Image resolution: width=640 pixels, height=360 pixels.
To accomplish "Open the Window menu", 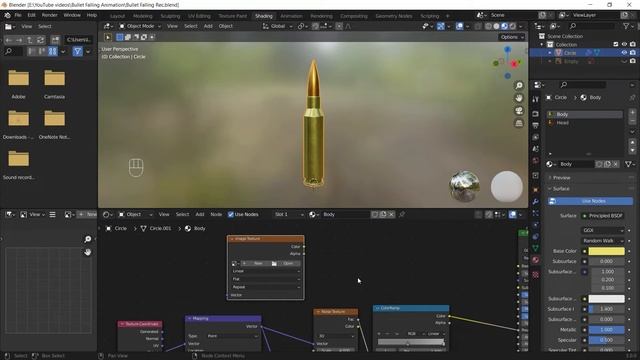I will [x=72, y=15].
